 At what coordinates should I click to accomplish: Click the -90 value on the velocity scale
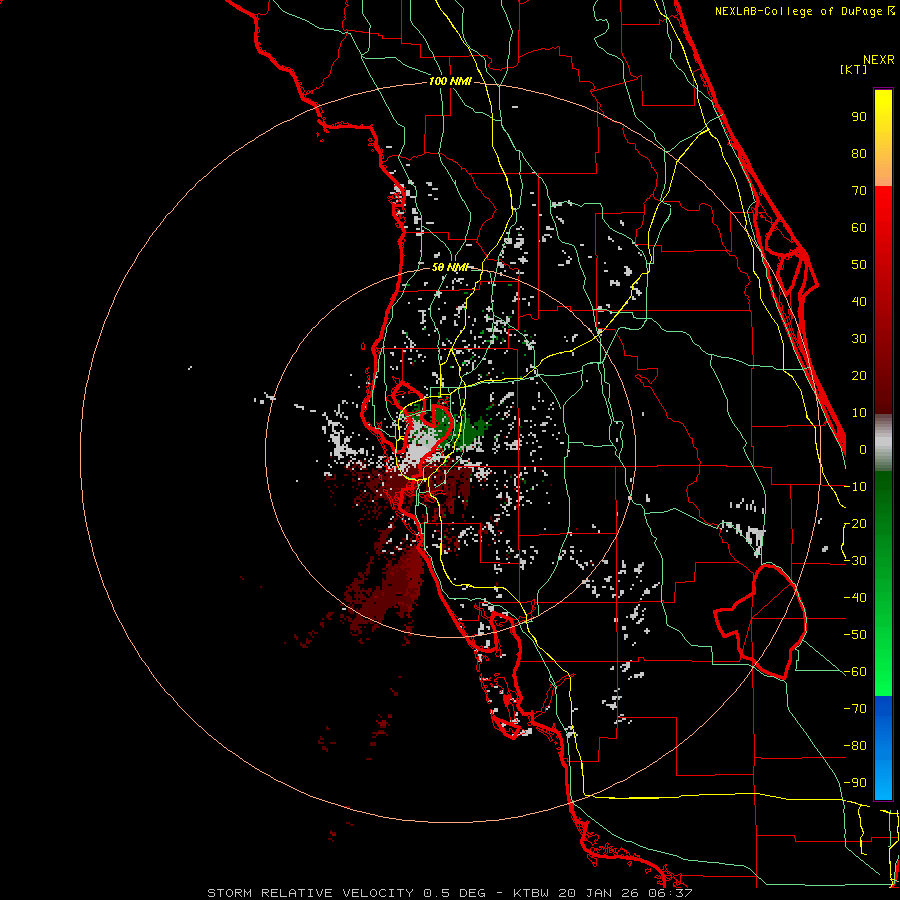point(855,783)
